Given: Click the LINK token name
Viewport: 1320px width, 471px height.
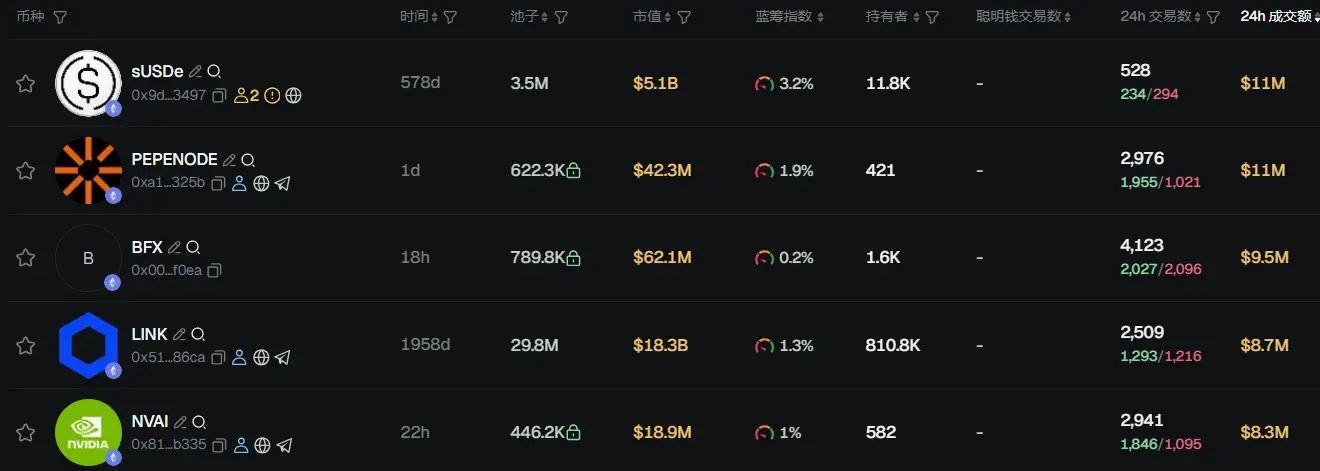Looking at the screenshot, I should (x=150, y=334).
